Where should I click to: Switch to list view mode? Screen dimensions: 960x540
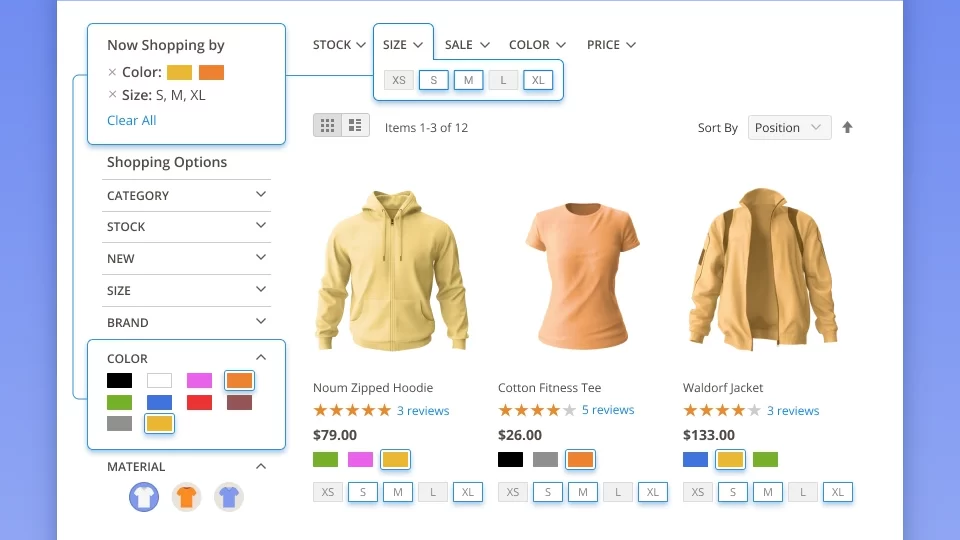[x=355, y=126]
